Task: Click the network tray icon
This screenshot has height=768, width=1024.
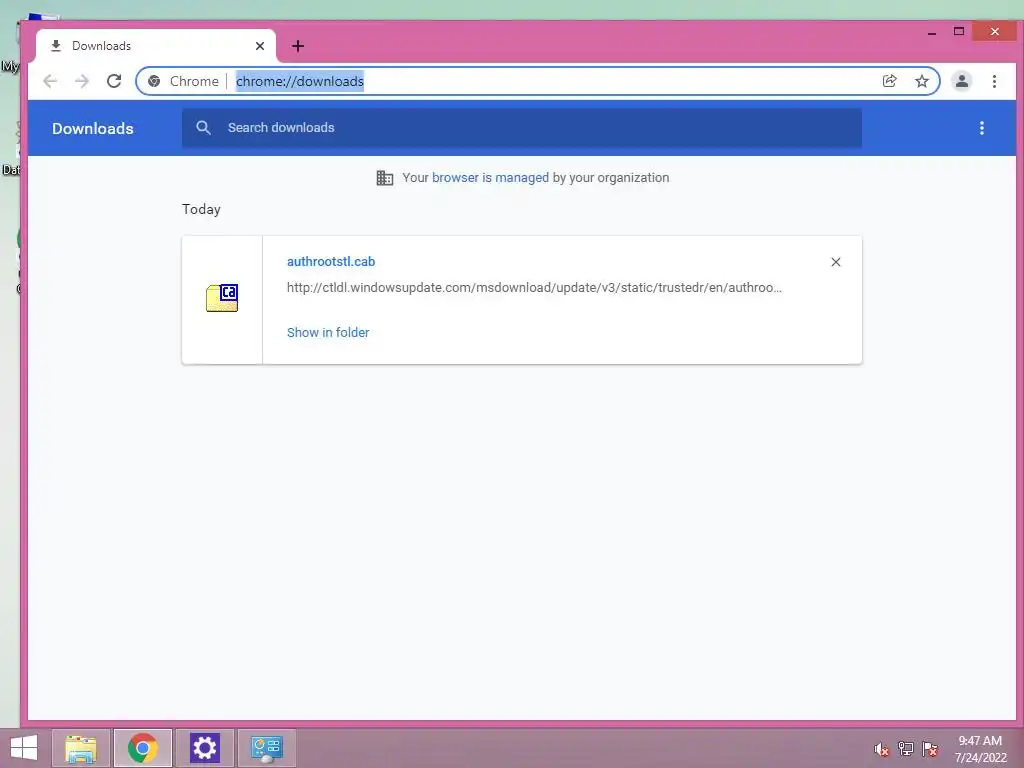Action: click(906, 749)
